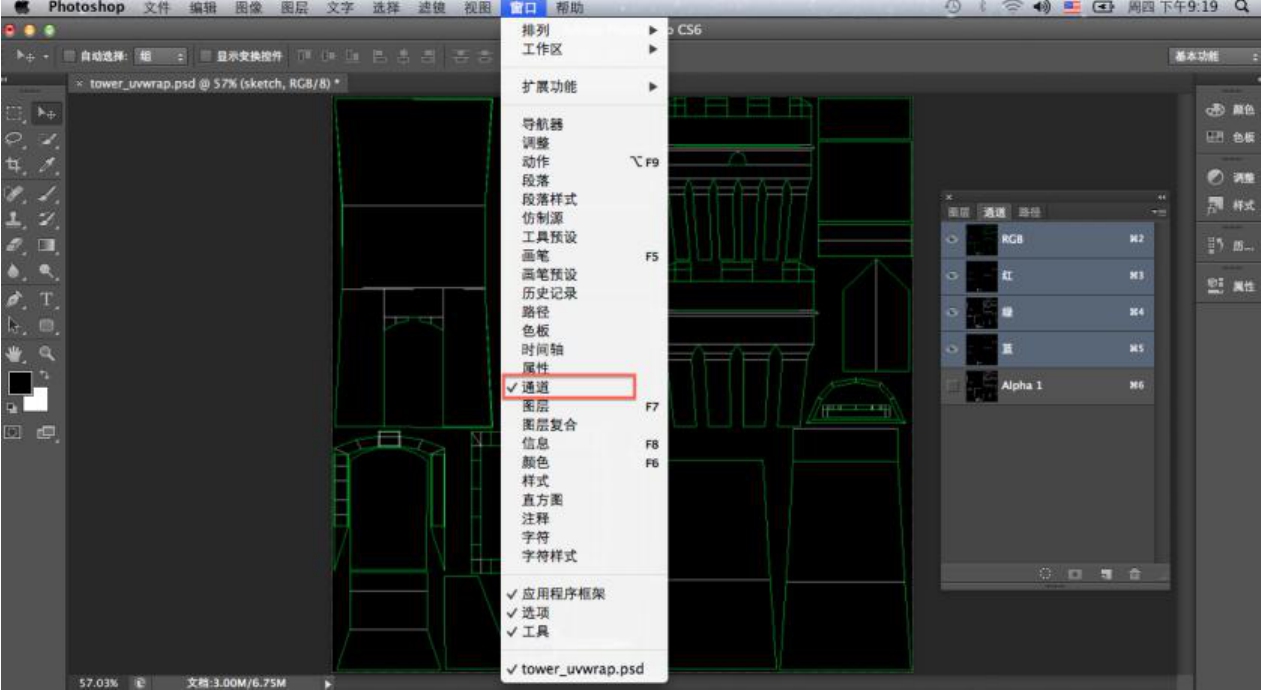This screenshot has height=691, width=1261.
Task: Select the Rectangle shape tool
Action: (x=46, y=325)
